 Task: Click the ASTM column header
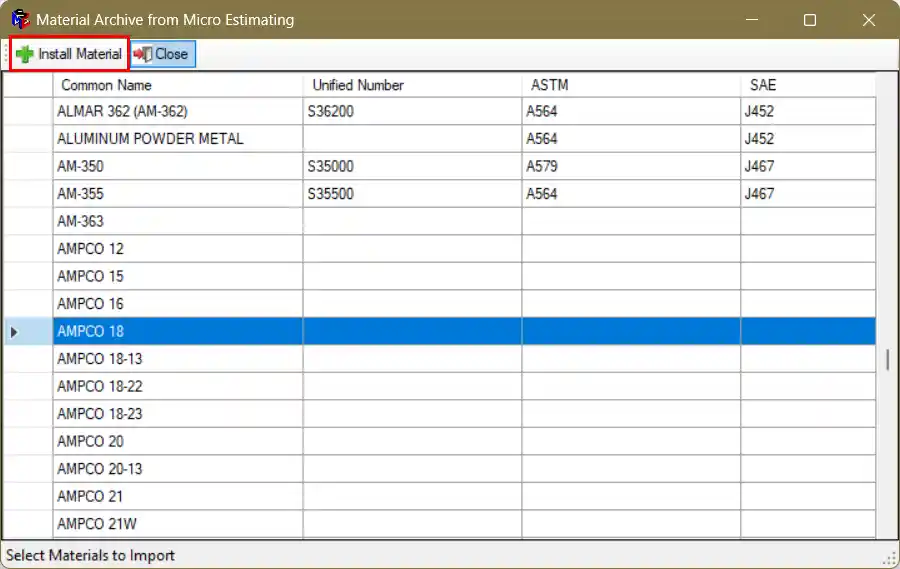(x=631, y=85)
